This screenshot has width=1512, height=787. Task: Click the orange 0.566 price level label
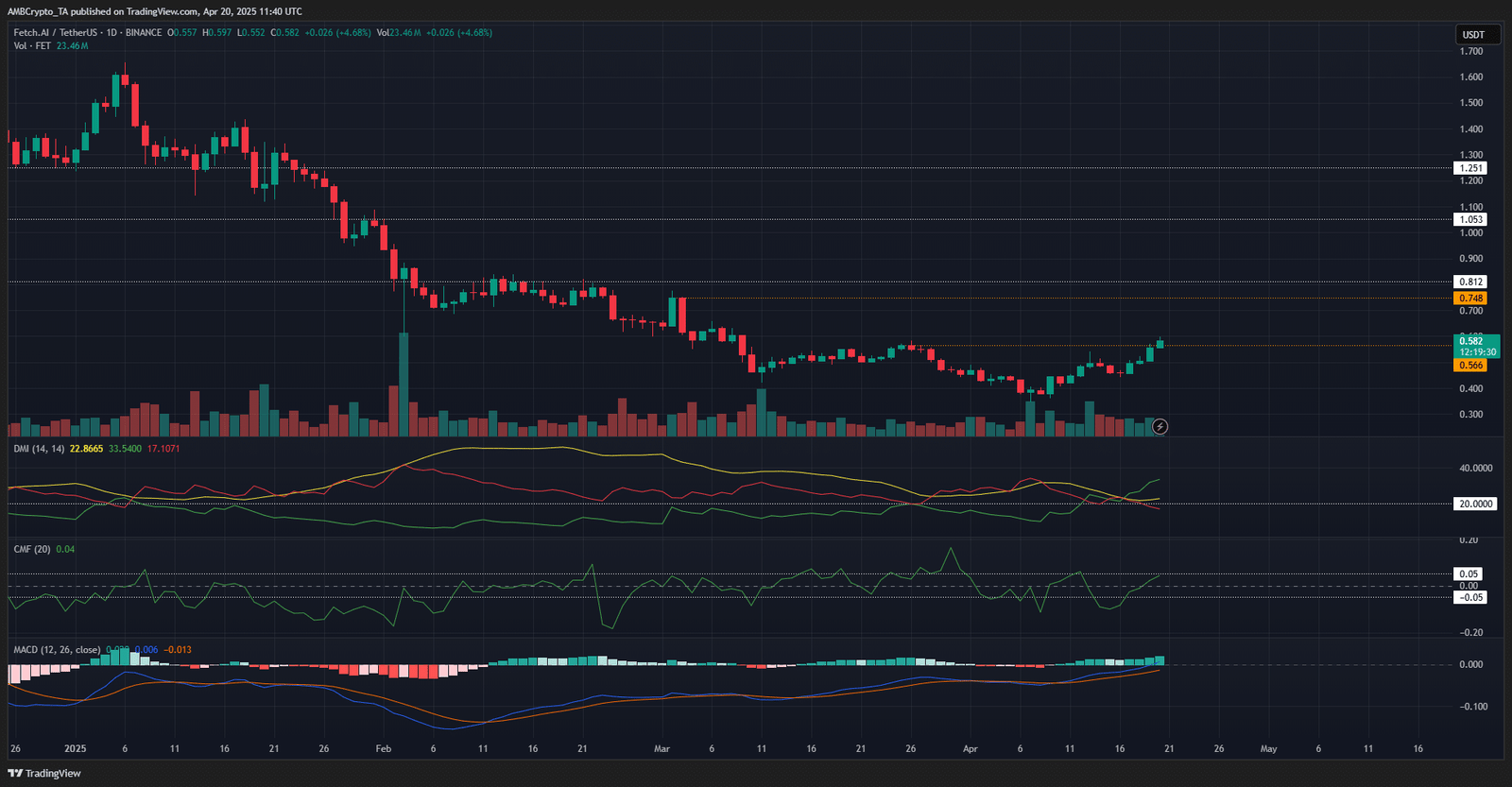pyautogui.click(x=1470, y=365)
